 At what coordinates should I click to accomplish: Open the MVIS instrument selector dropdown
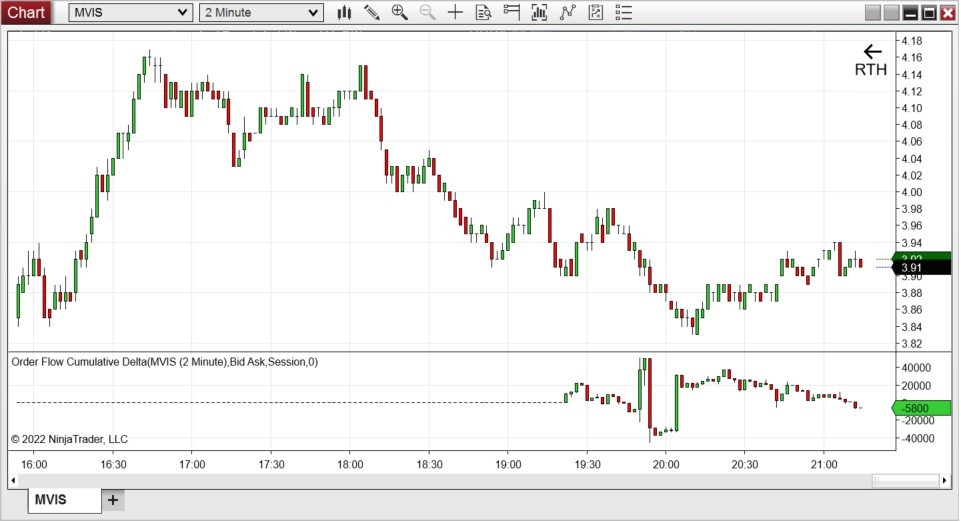pyautogui.click(x=131, y=12)
